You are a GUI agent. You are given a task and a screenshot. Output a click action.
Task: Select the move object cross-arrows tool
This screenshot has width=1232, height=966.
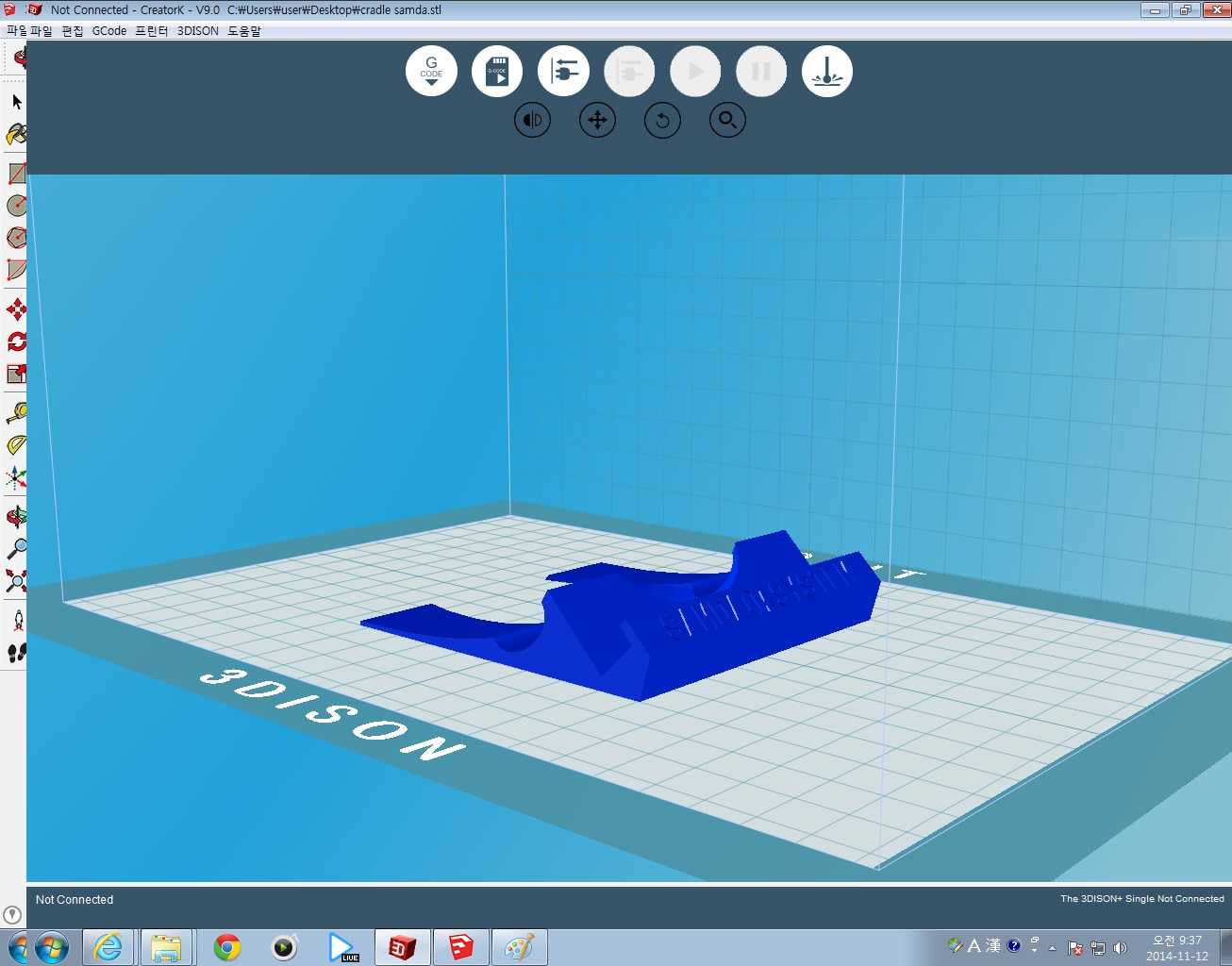[x=597, y=120]
